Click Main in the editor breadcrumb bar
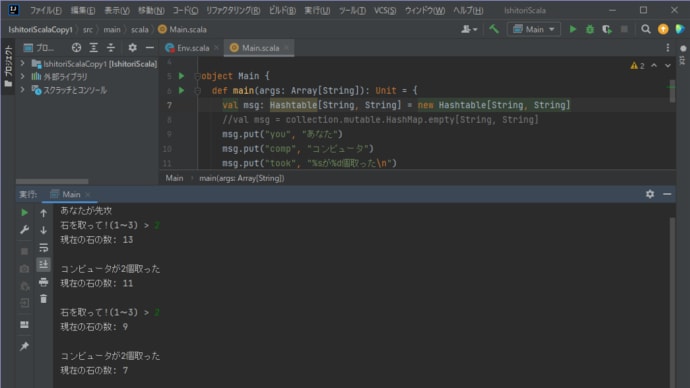690x388 pixels. pos(174,178)
